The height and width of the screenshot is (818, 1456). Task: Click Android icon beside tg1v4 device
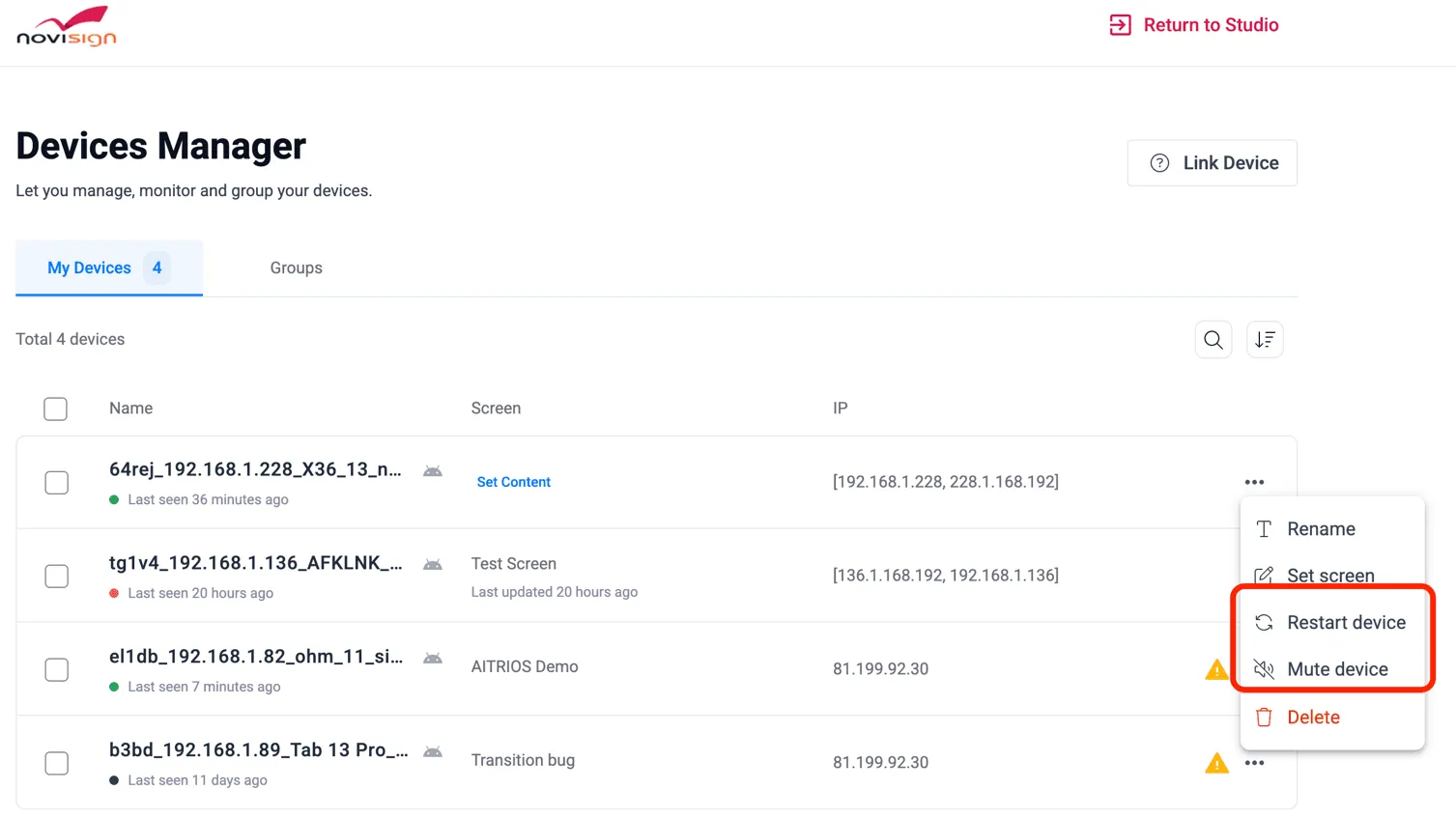pyautogui.click(x=433, y=565)
